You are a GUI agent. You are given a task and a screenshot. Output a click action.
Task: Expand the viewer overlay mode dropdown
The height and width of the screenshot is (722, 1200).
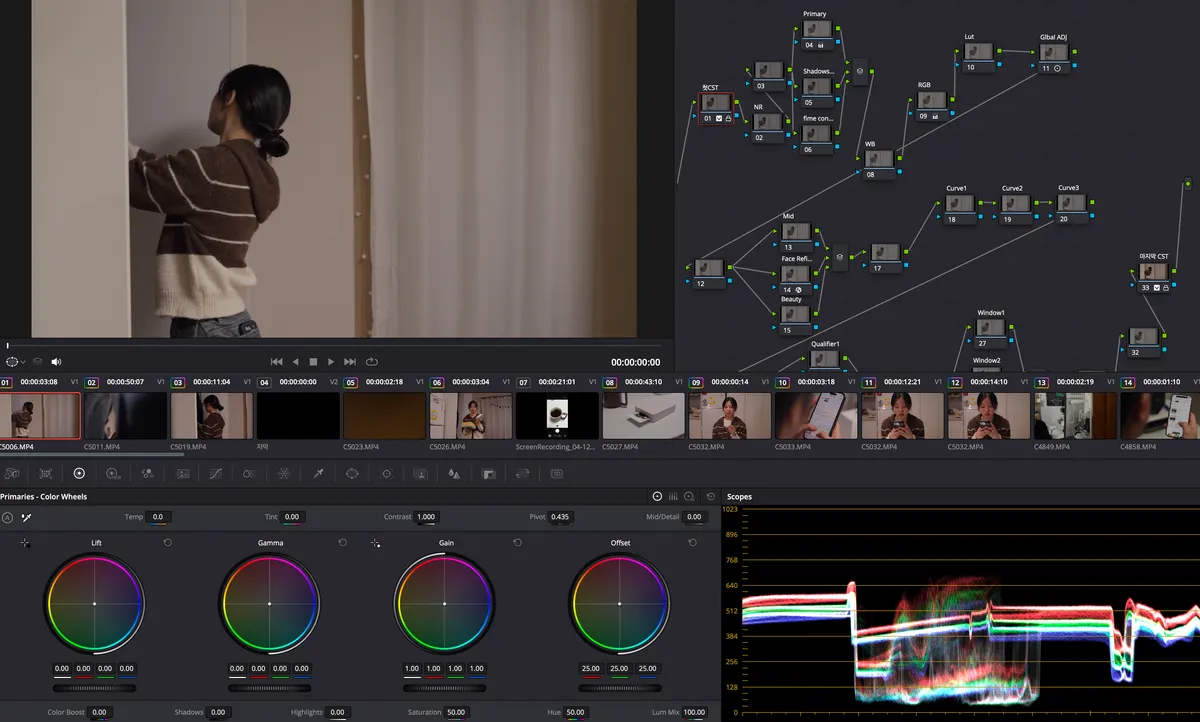tap(15, 362)
